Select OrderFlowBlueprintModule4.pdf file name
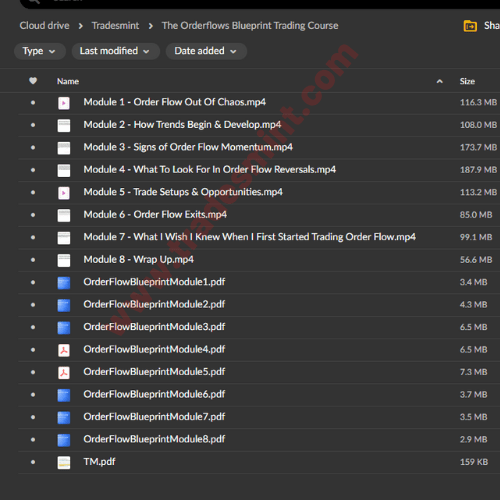 click(x=154, y=349)
